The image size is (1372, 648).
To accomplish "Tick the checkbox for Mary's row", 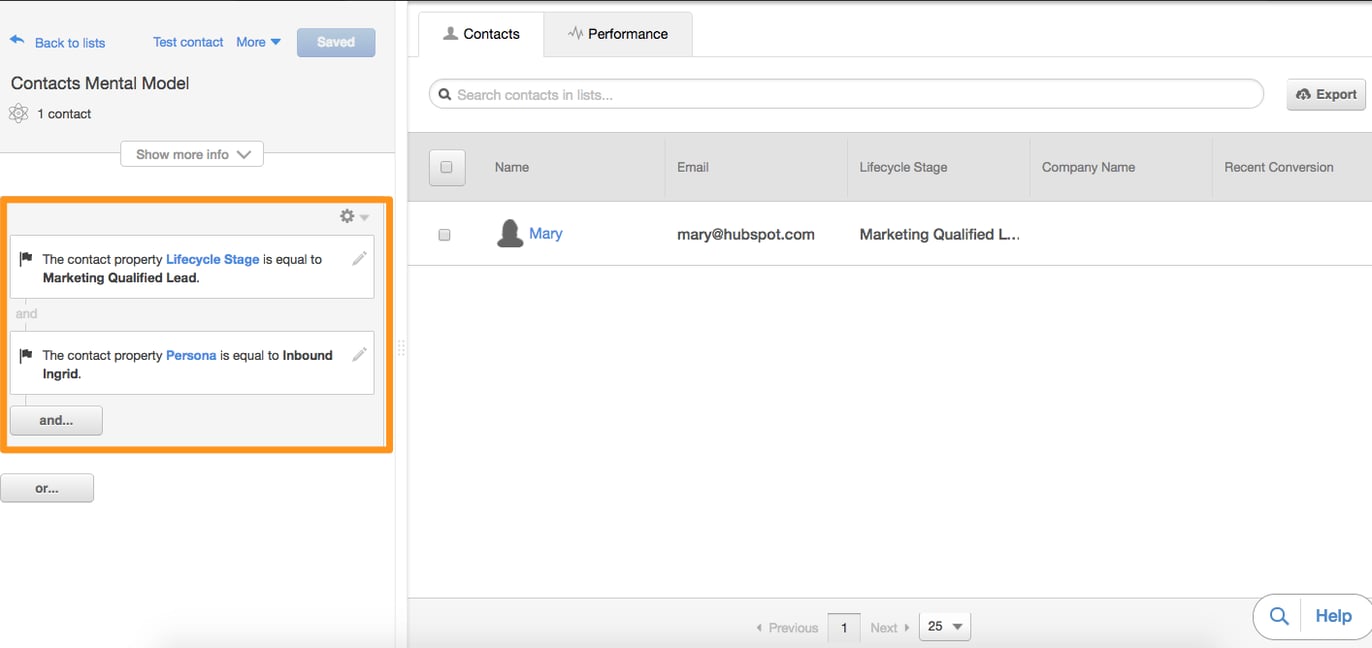I will tap(445, 234).
